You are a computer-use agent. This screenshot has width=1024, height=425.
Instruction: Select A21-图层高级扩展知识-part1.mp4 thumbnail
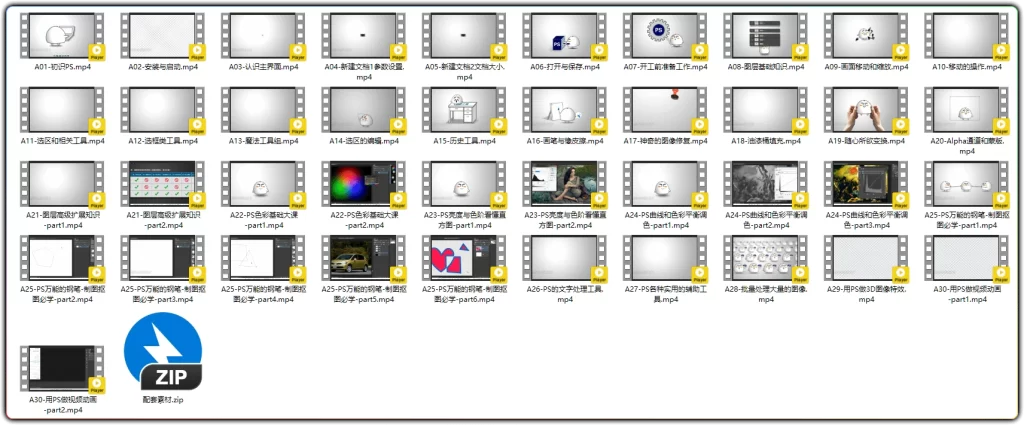coord(63,185)
